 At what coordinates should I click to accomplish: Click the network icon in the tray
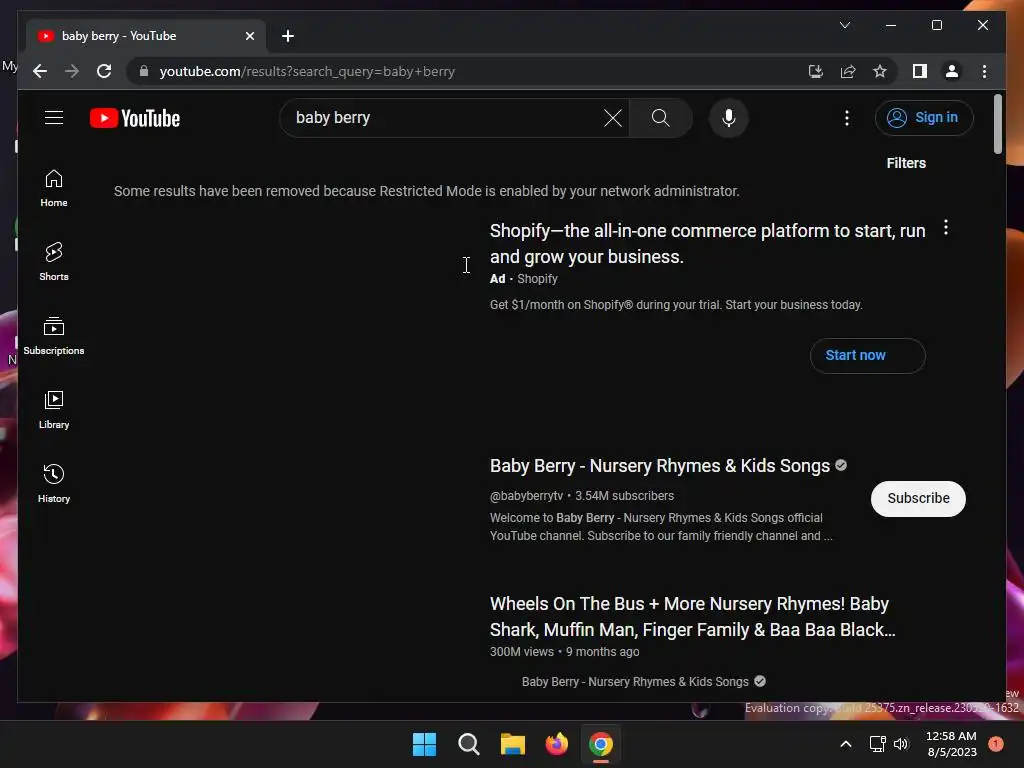click(x=878, y=744)
